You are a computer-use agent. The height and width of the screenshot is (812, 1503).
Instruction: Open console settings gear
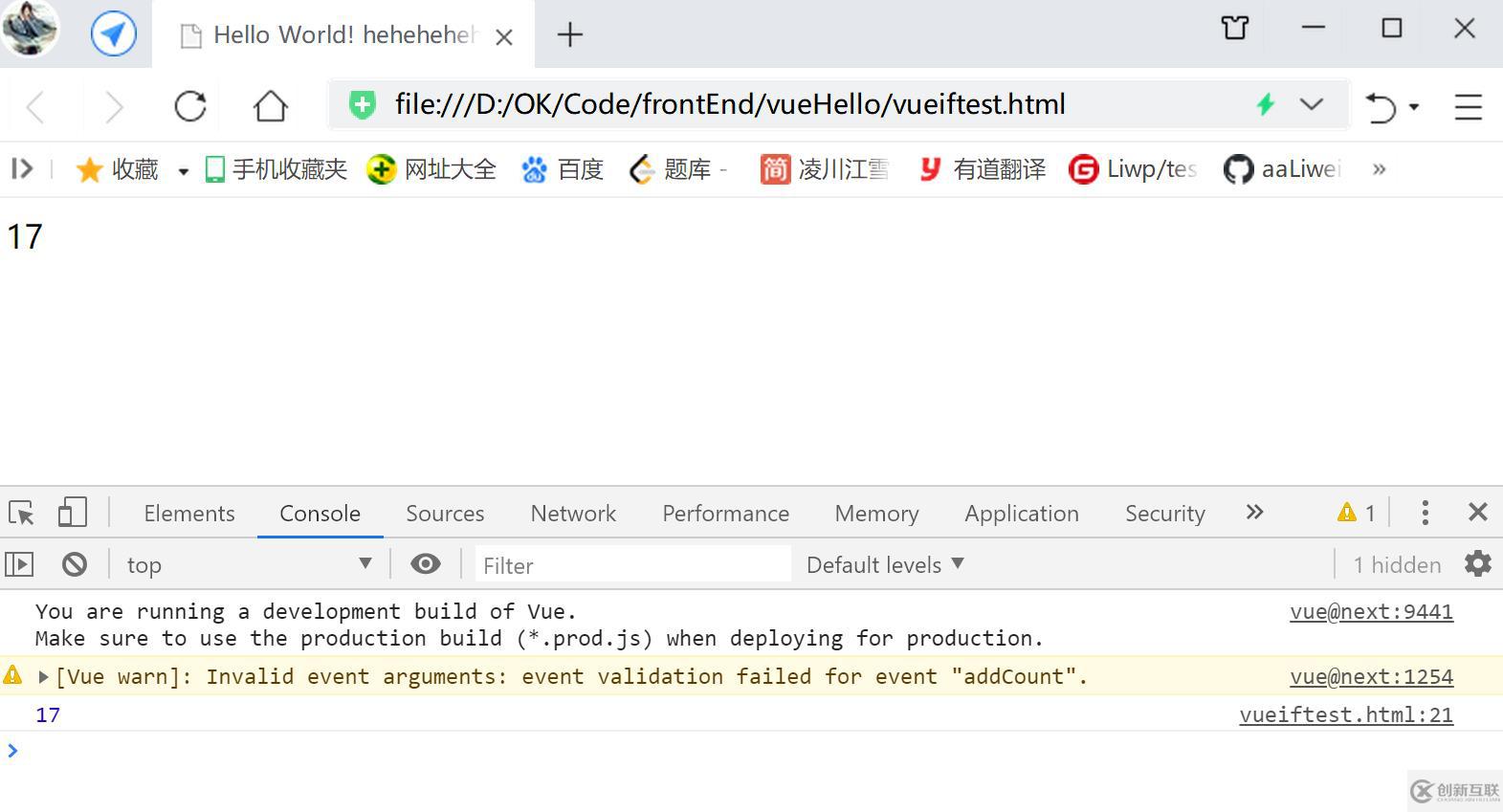(x=1477, y=563)
